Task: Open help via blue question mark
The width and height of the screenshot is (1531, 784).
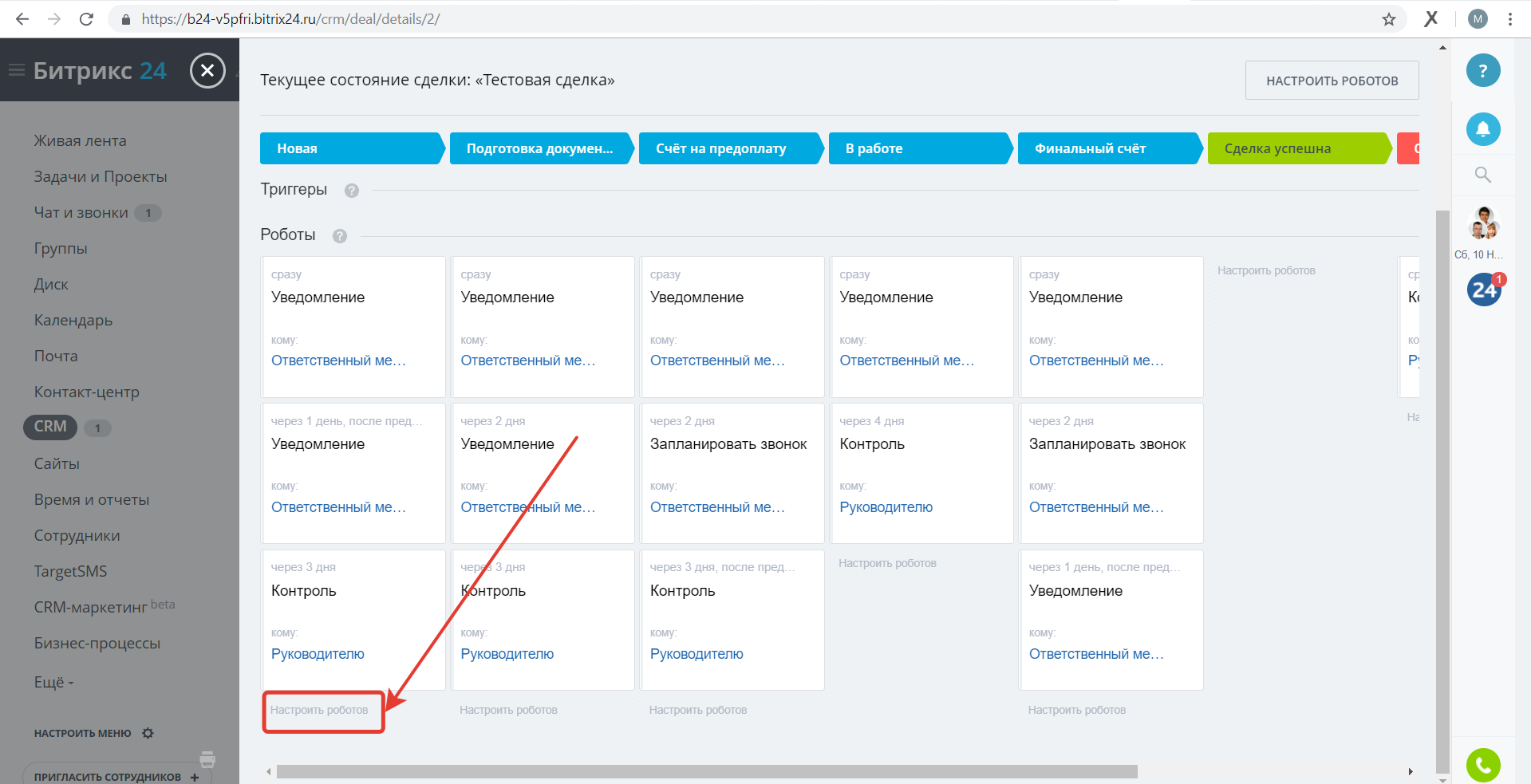Action: [1483, 71]
